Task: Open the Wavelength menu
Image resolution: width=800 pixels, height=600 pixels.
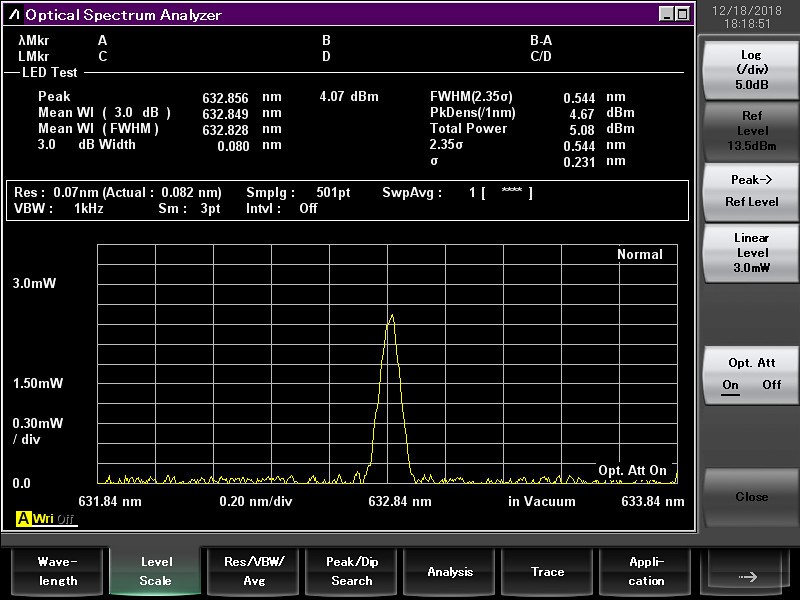Action: 57,571
